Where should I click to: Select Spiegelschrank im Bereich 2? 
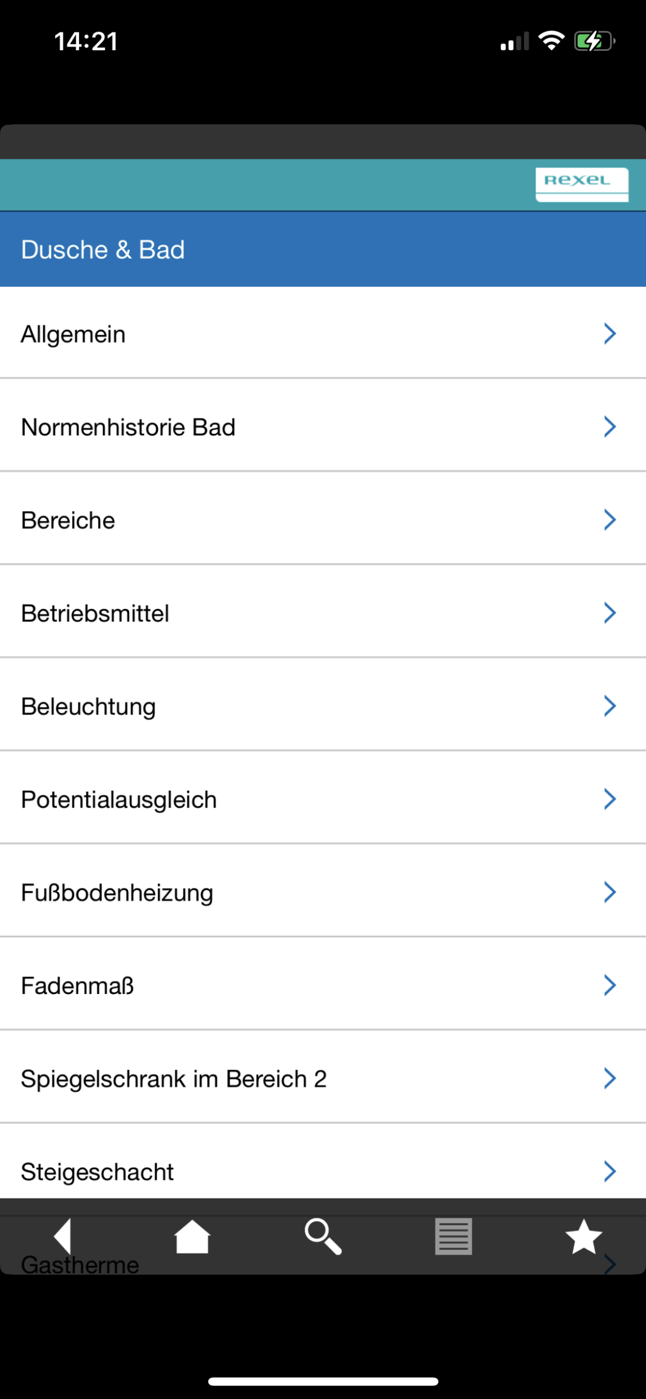pyautogui.click(x=174, y=1078)
